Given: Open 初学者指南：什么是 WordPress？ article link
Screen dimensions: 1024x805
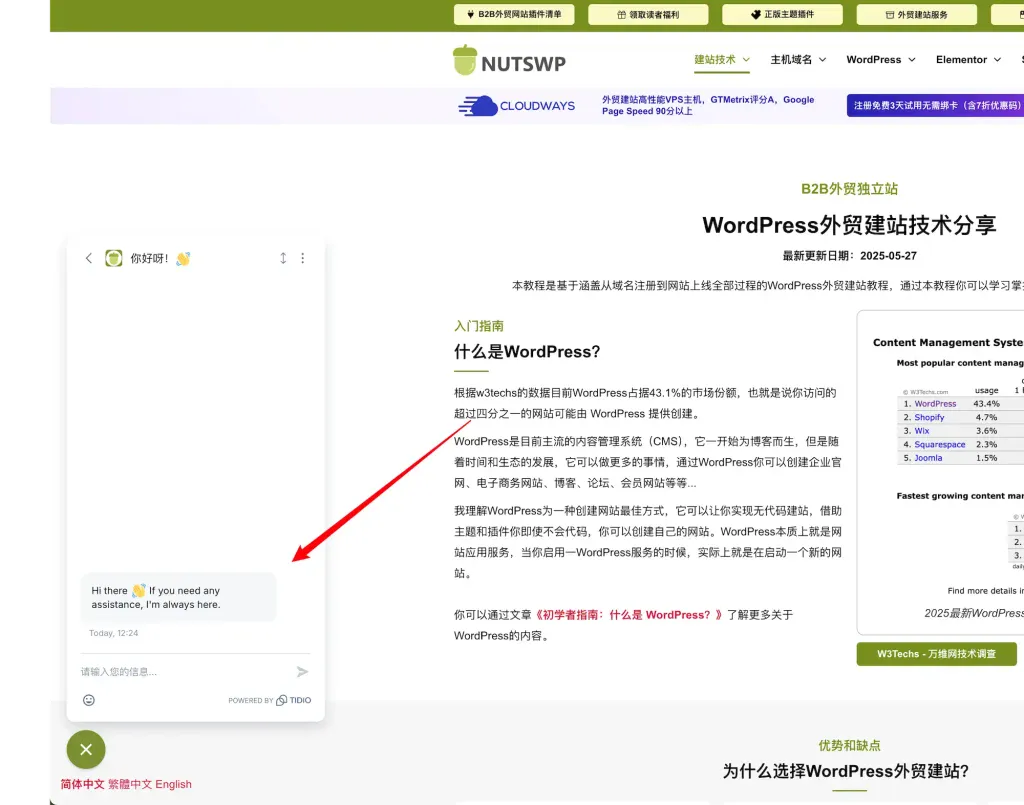Looking at the screenshot, I should (x=628, y=614).
